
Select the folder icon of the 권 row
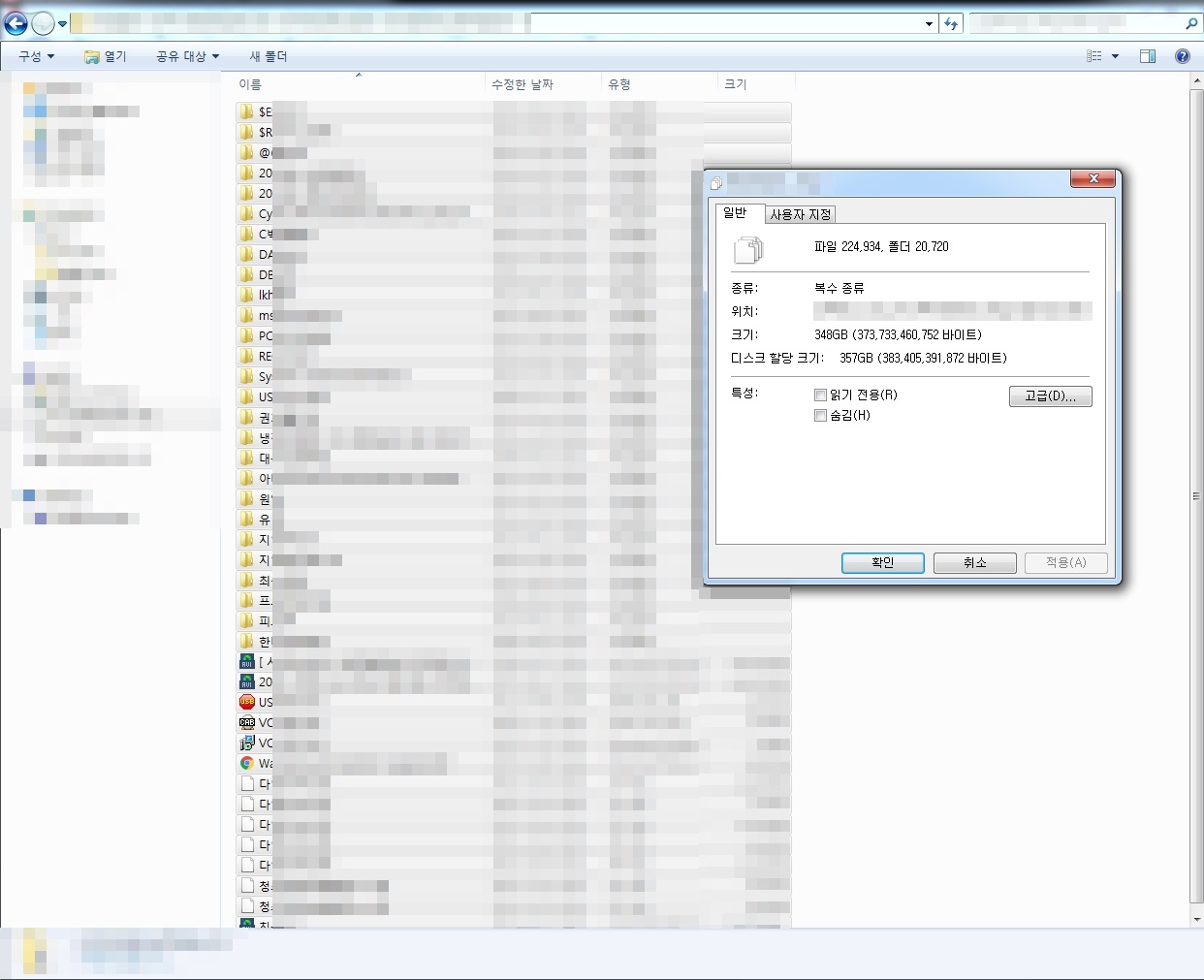[247, 417]
